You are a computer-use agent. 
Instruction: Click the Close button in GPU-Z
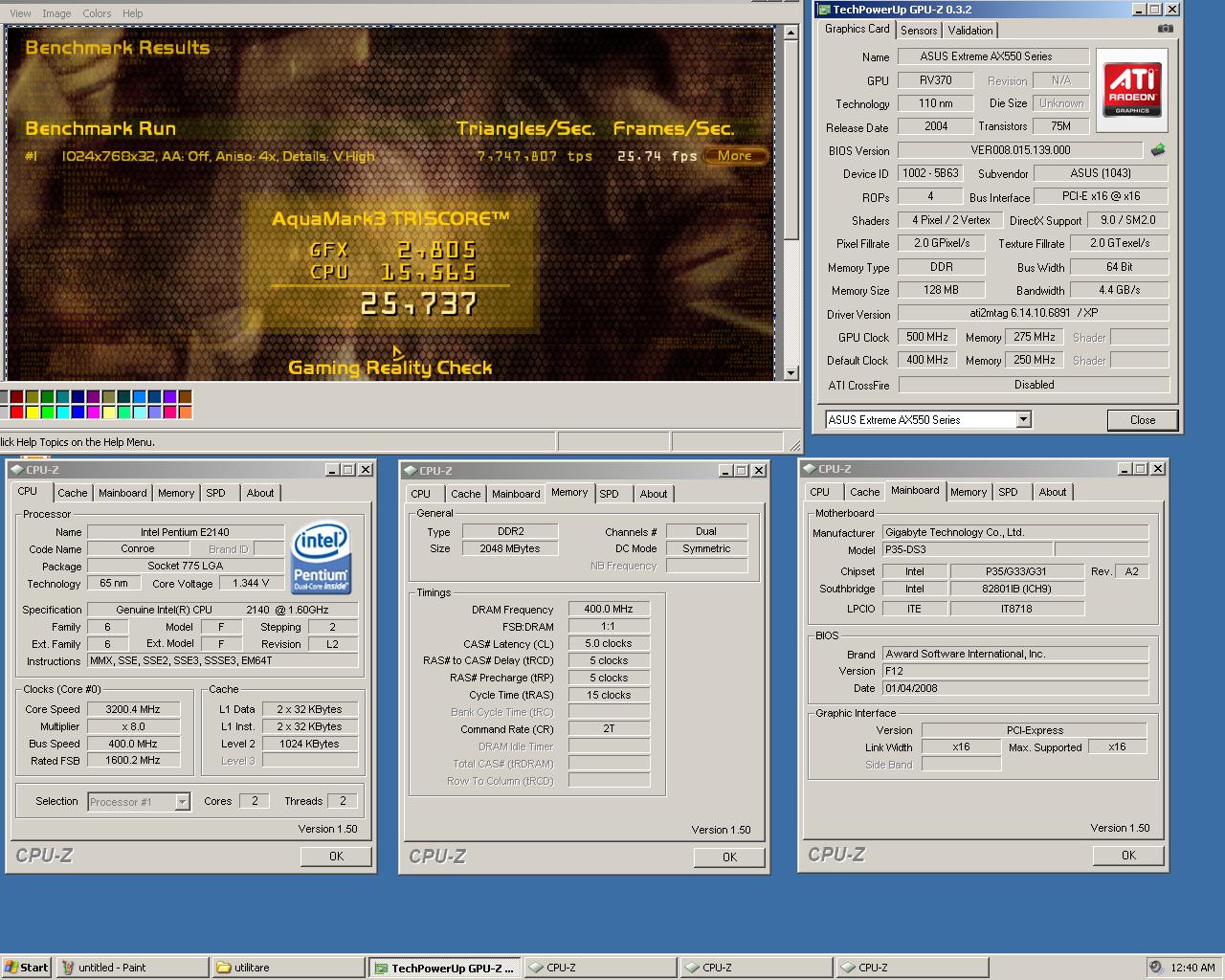click(1143, 420)
